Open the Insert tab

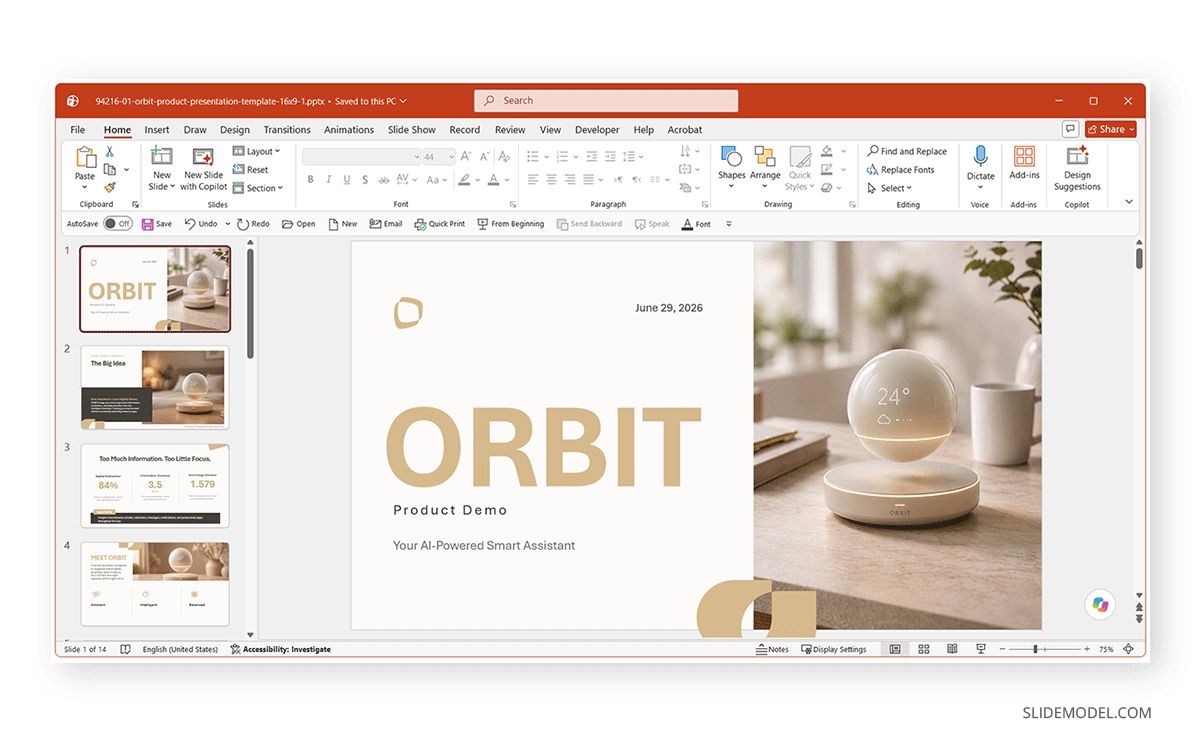[x=157, y=130]
